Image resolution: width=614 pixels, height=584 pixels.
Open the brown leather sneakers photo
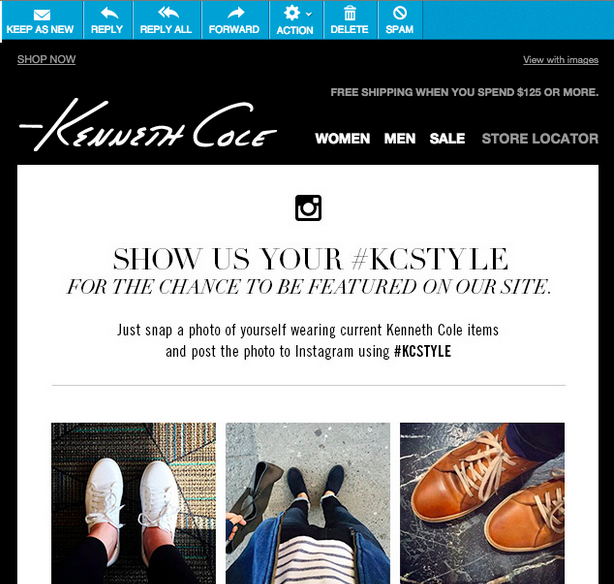point(482,503)
